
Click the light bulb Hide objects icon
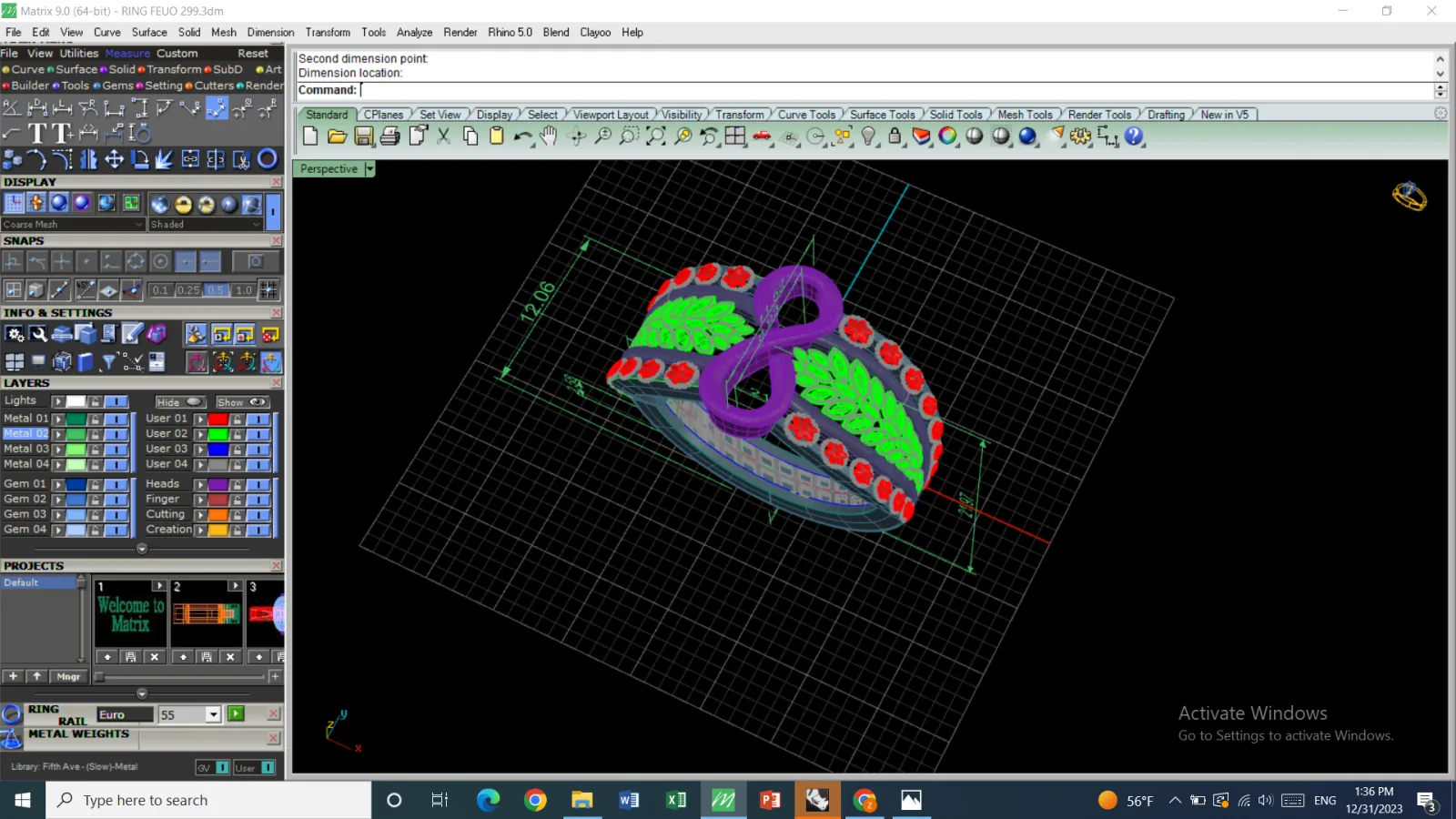pyautogui.click(x=868, y=136)
